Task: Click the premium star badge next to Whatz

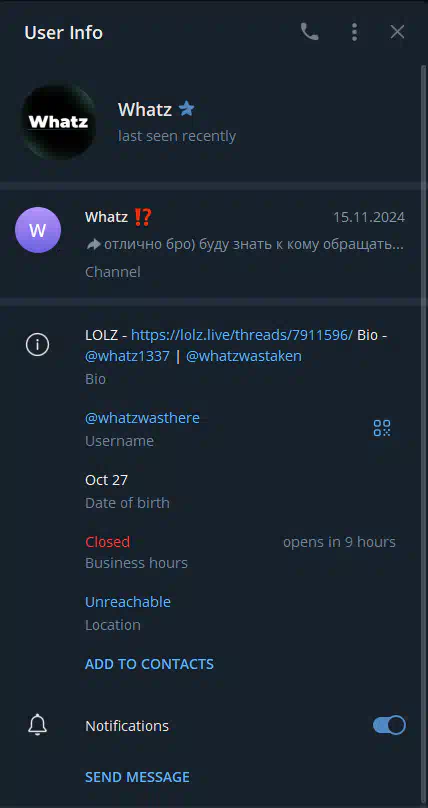Action: coord(186,109)
